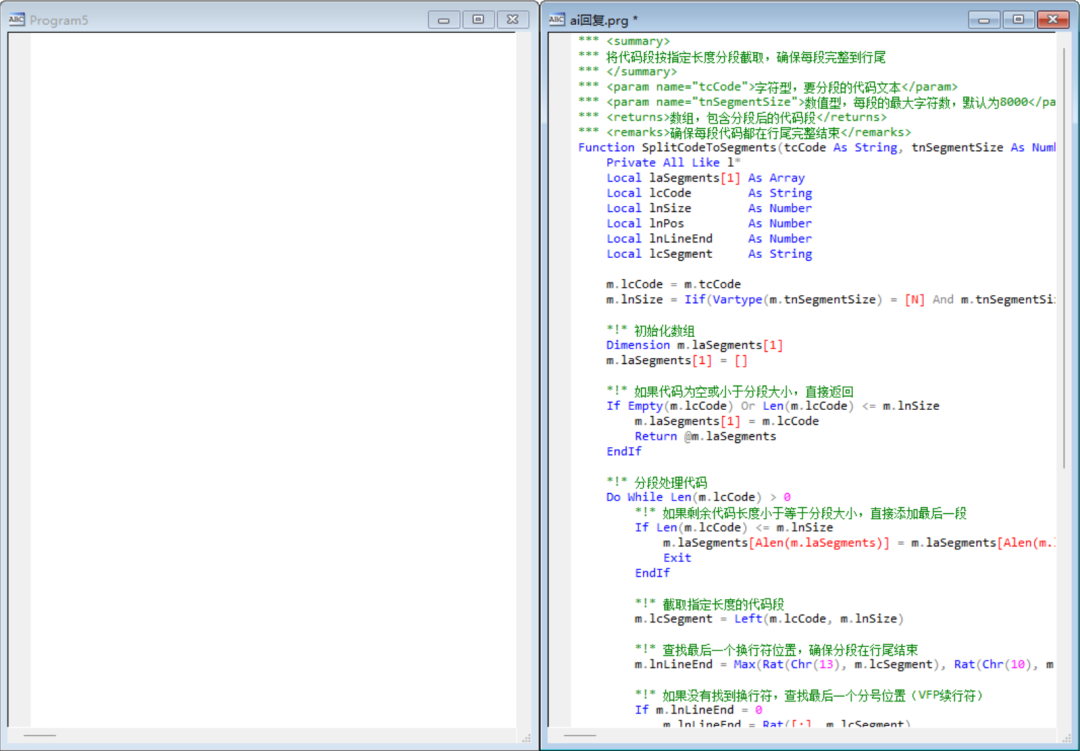Click the comment 查找最后一个换行符位置
Image resolution: width=1080 pixels, height=751 pixels.
(x=776, y=649)
